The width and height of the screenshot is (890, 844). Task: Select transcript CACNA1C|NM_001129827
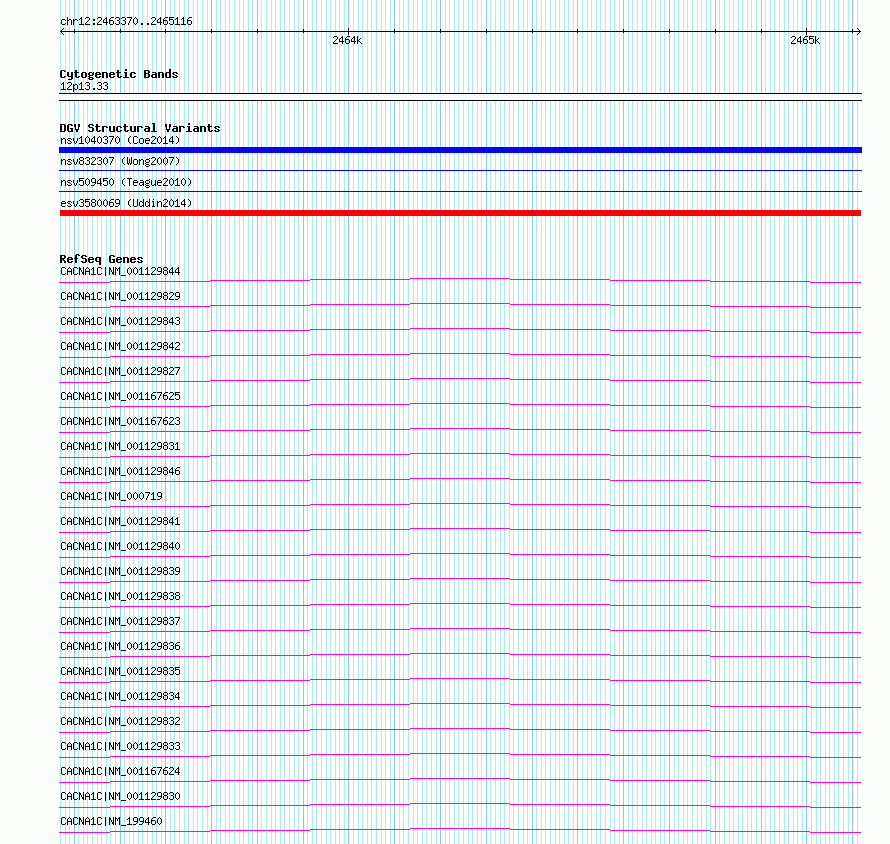120,371
